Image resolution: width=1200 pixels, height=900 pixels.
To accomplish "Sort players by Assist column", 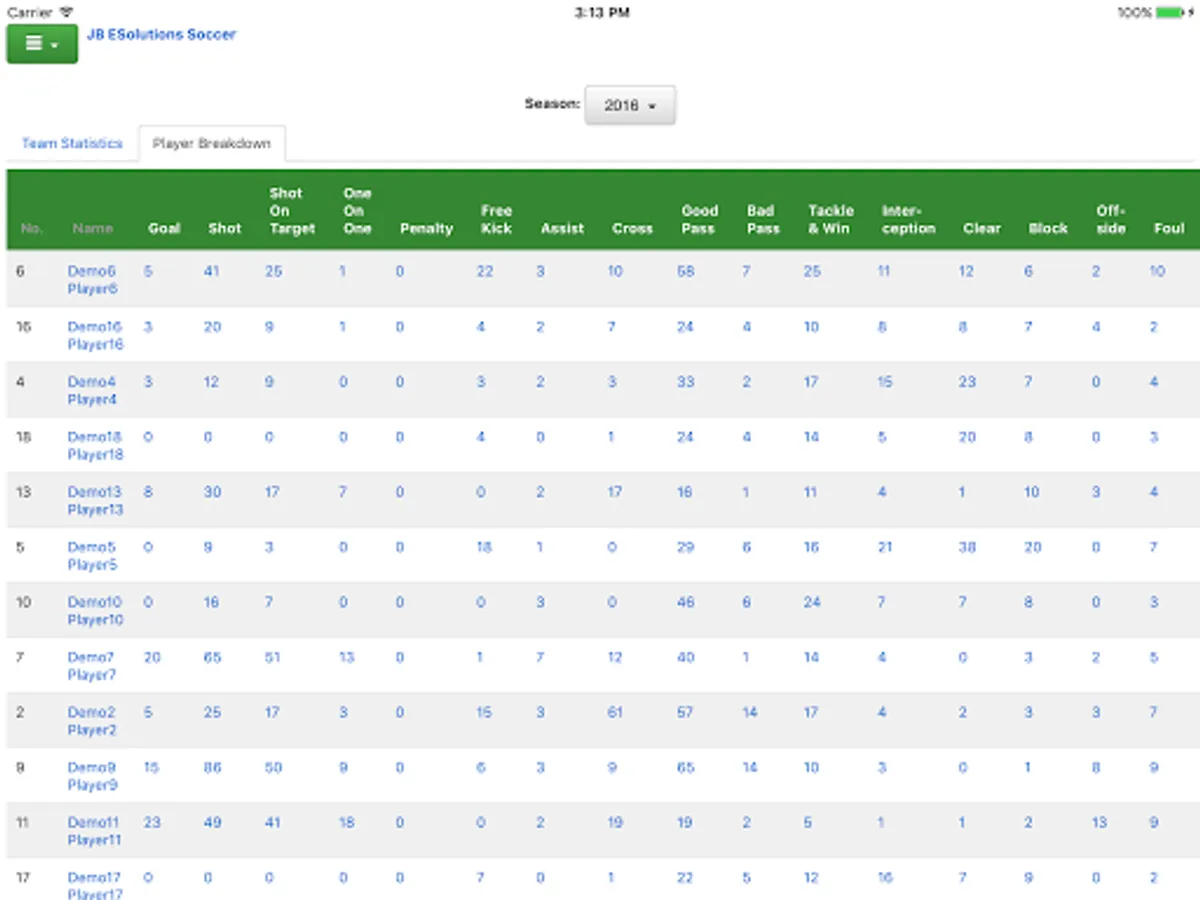I will click(x=562, y=228).
